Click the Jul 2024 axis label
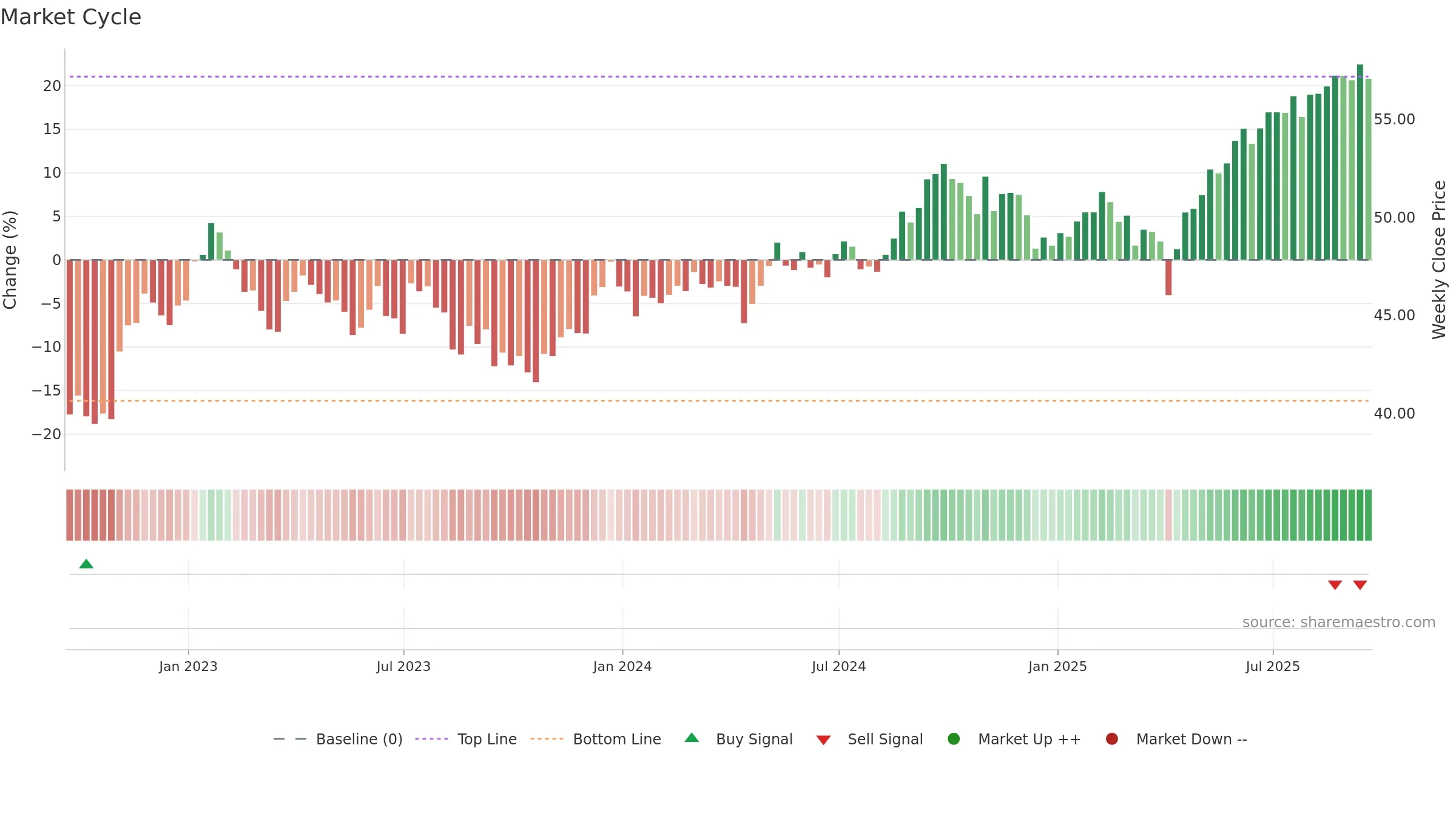Viewport: 1456px width, 819px height. click(839, 666)
